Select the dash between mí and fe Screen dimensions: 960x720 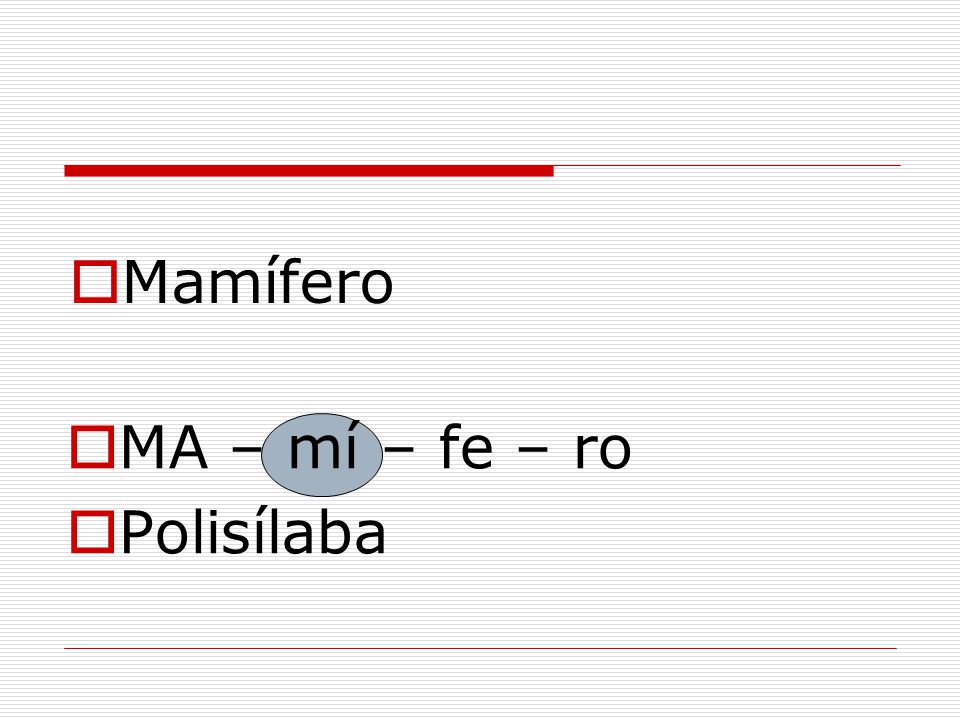coord(400,449)
